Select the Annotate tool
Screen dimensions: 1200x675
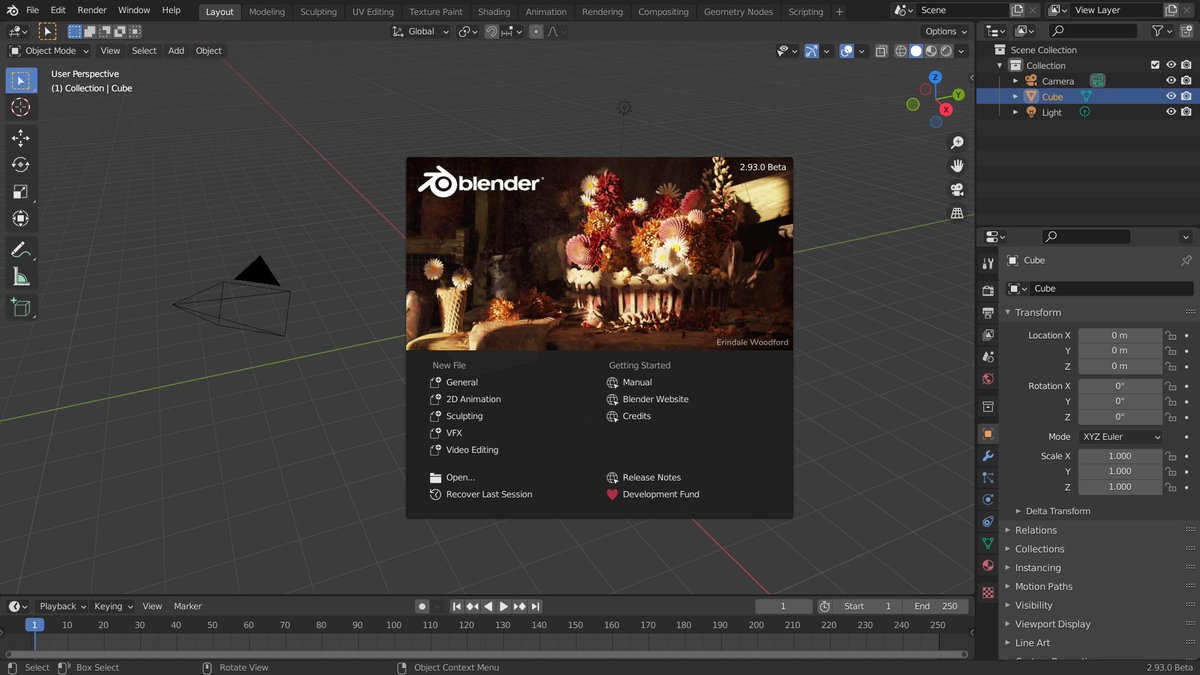(20, 250)
